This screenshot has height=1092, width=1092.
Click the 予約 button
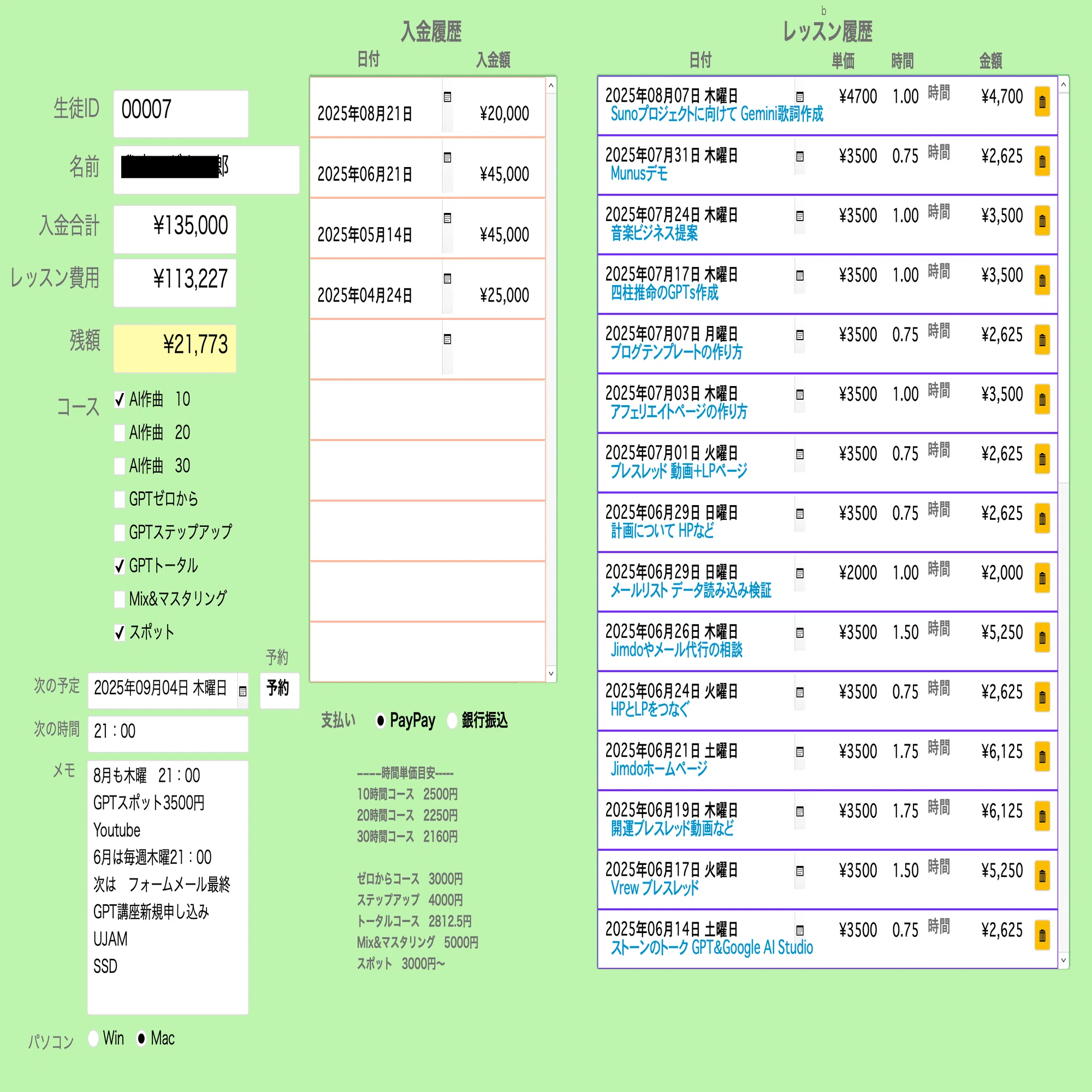(x=279, y=690)
